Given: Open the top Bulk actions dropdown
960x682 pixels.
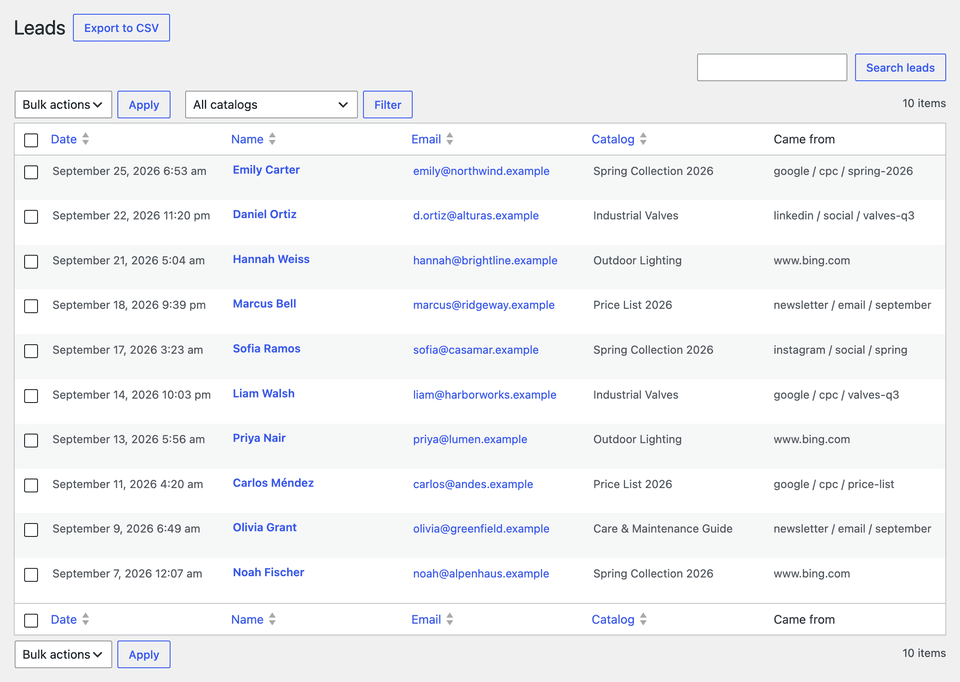Looking at the screenshot, I should coord(63,105).
